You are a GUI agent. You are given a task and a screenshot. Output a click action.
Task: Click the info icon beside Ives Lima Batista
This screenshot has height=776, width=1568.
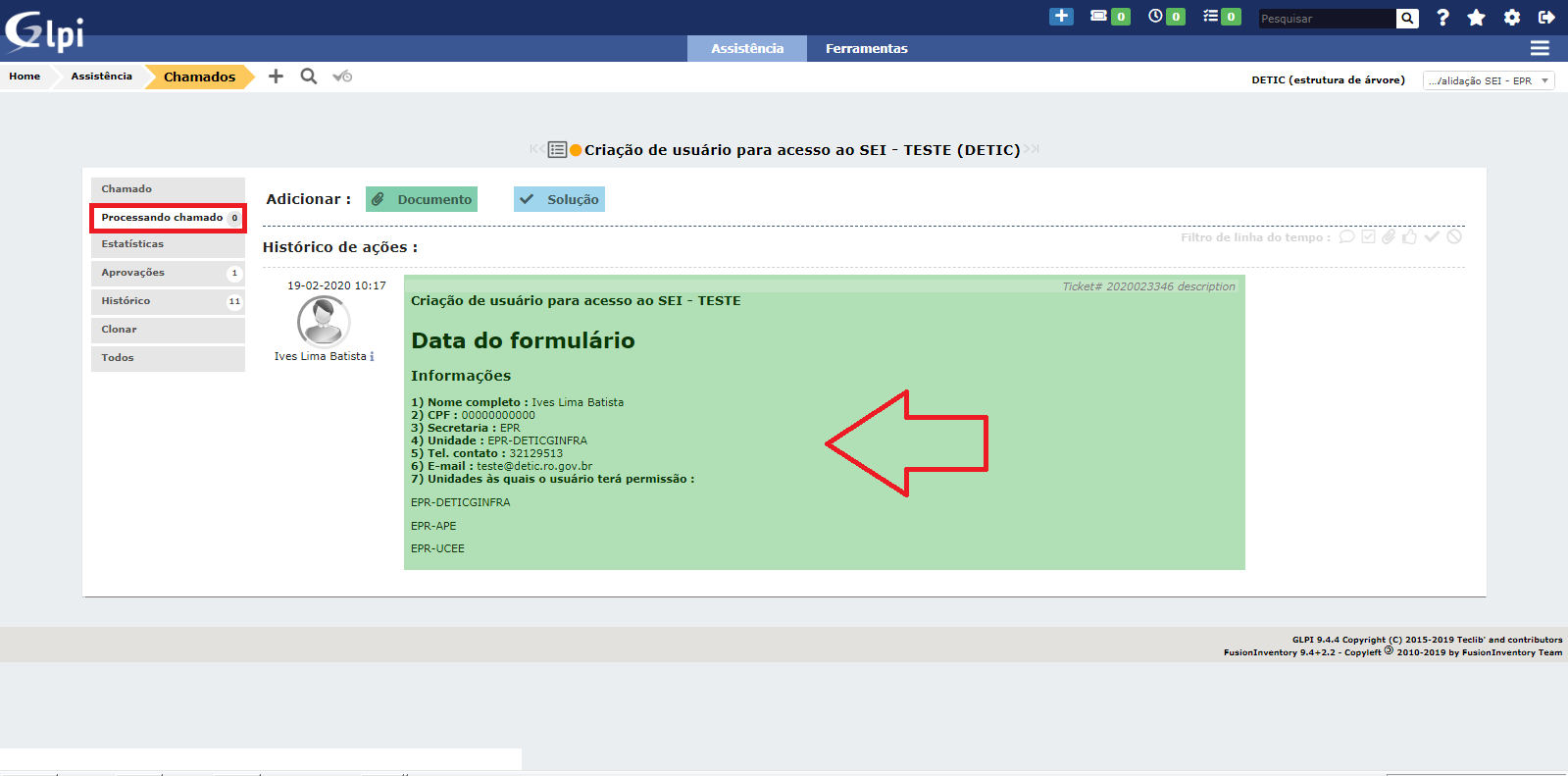(372, 357)
